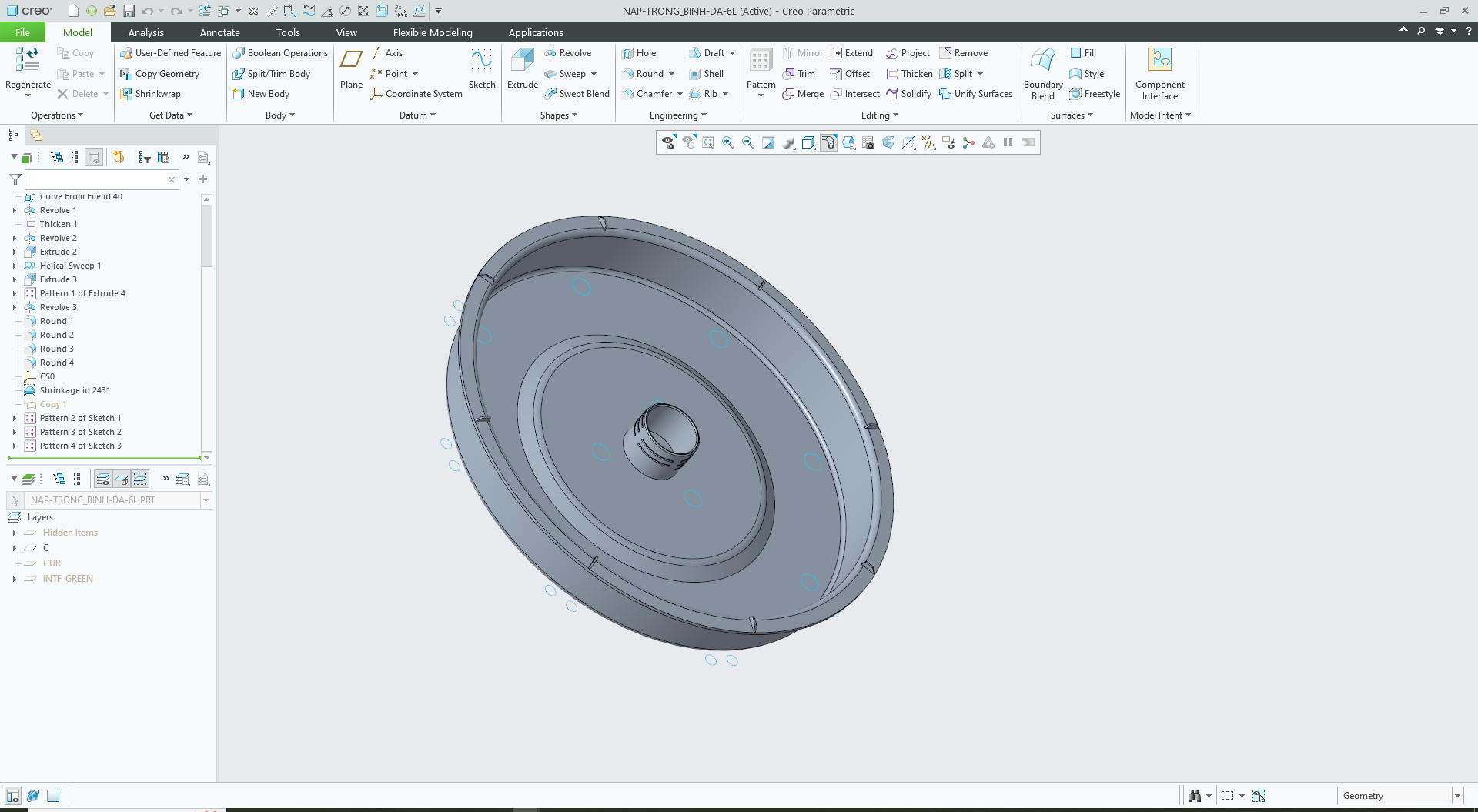Open the Geometry selection filter dropdown
1478x812 pixels.
(x=1457, y=796)
